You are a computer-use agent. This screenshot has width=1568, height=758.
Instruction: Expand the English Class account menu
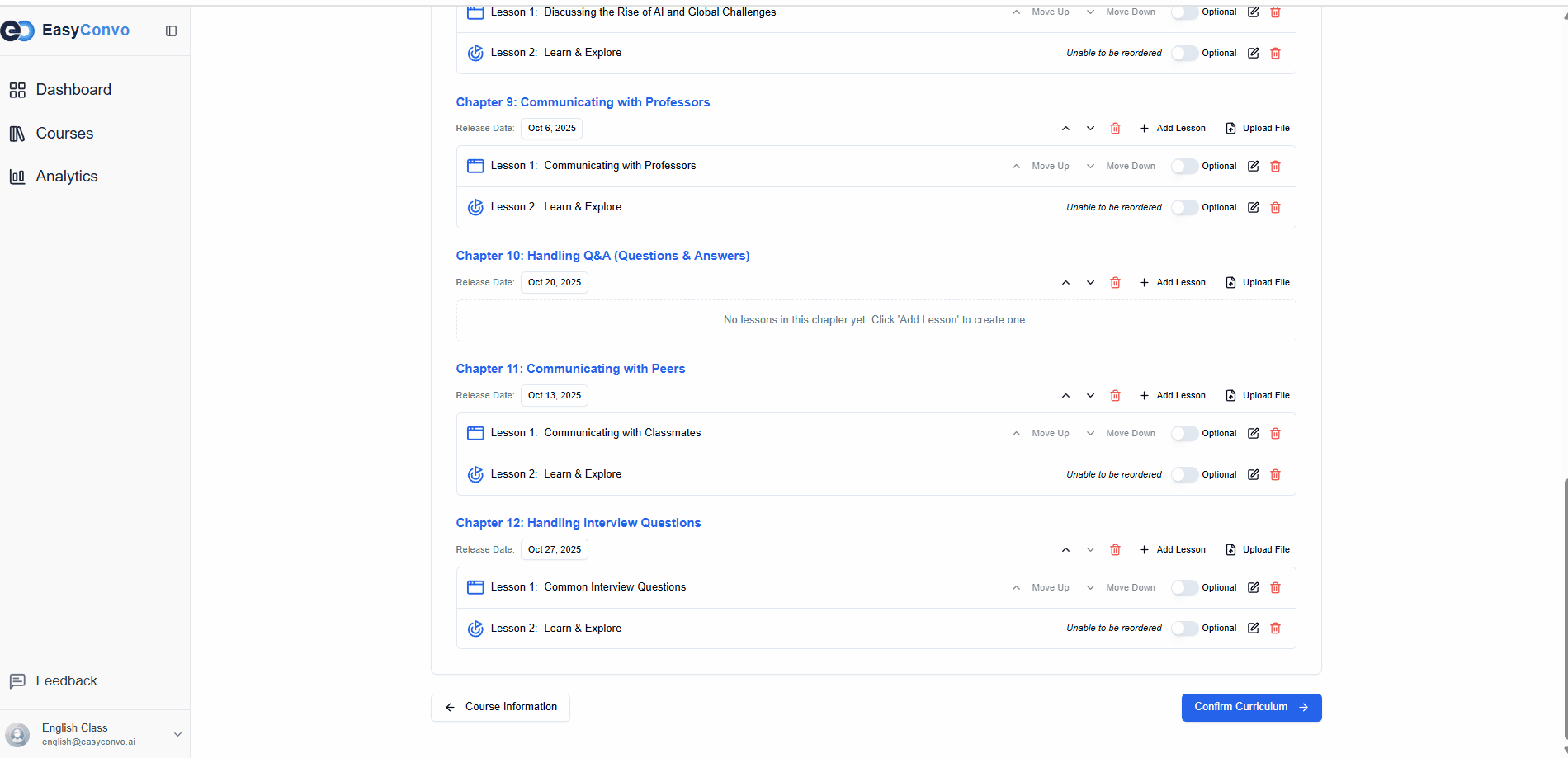(x=177, y=734)
